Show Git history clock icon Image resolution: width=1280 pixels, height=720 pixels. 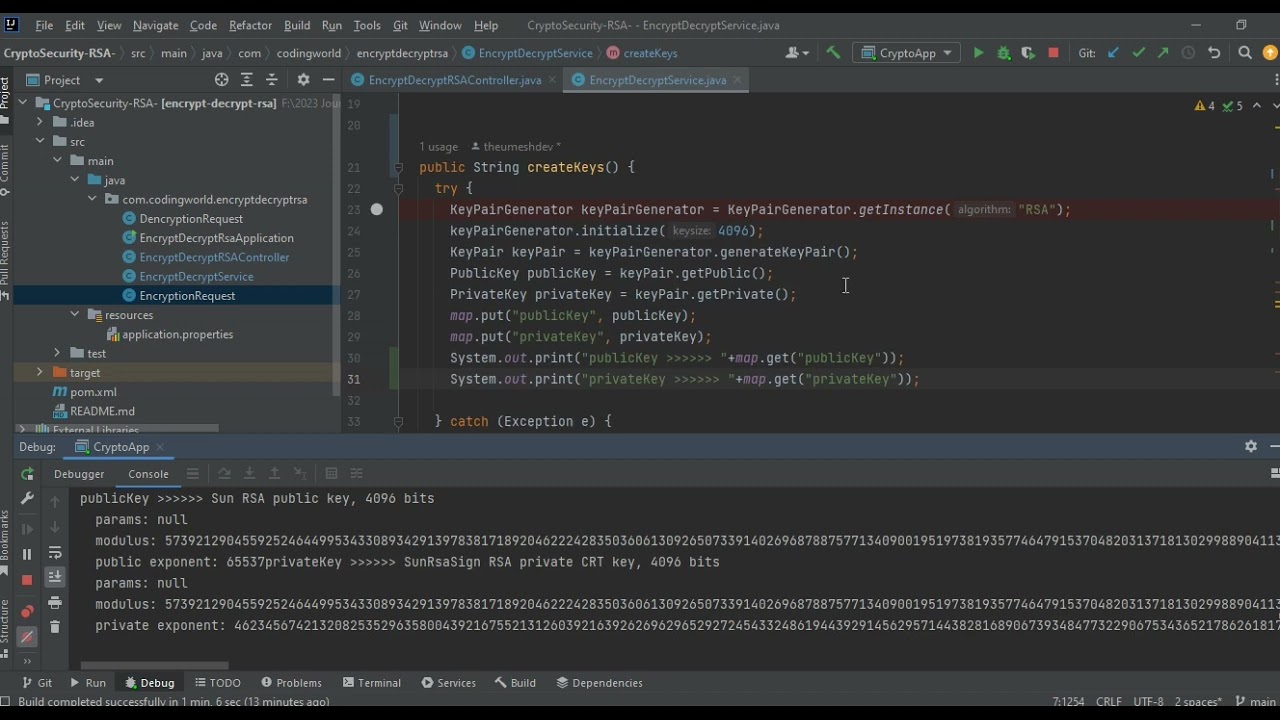(x=1188, y=53)
